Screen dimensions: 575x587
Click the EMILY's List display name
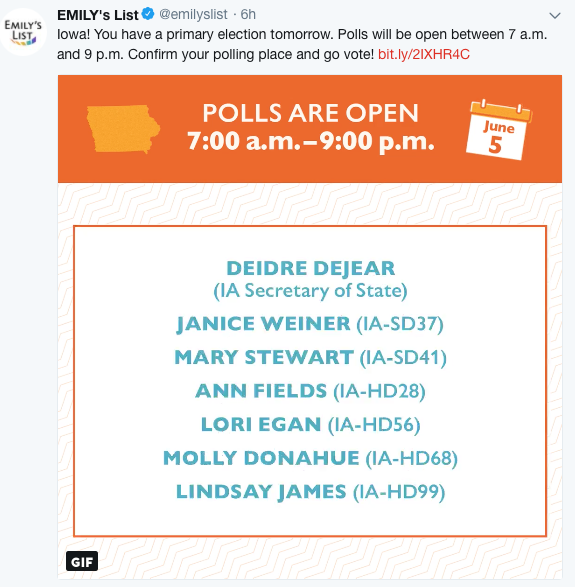point(98,15)
